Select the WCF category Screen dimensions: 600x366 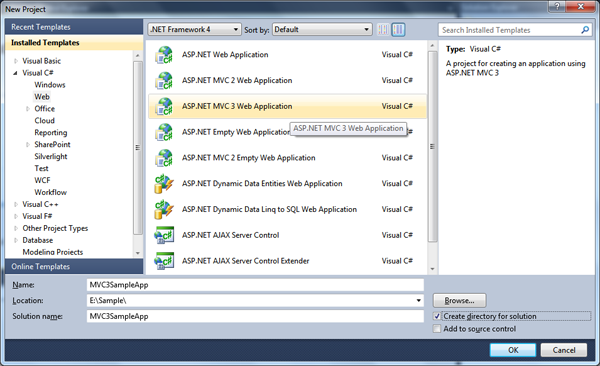[x=42, y=180]
